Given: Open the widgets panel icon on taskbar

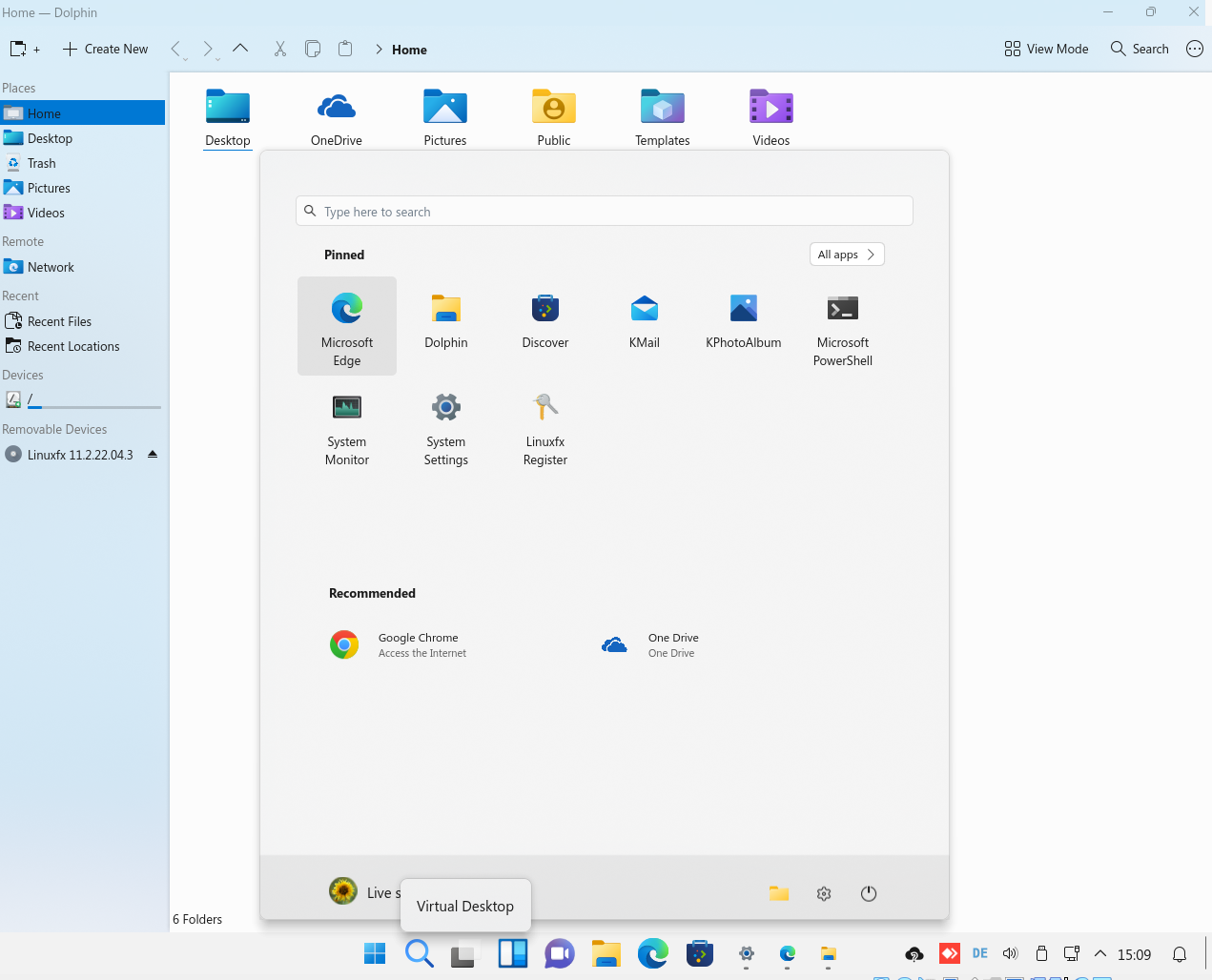Looking at the screenshot, I should click(513, 953).
